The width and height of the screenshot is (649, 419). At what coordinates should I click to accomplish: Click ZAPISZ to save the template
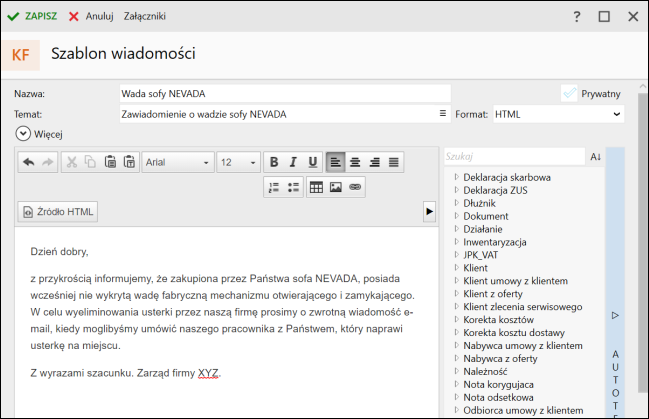click(x=32, y=16)
